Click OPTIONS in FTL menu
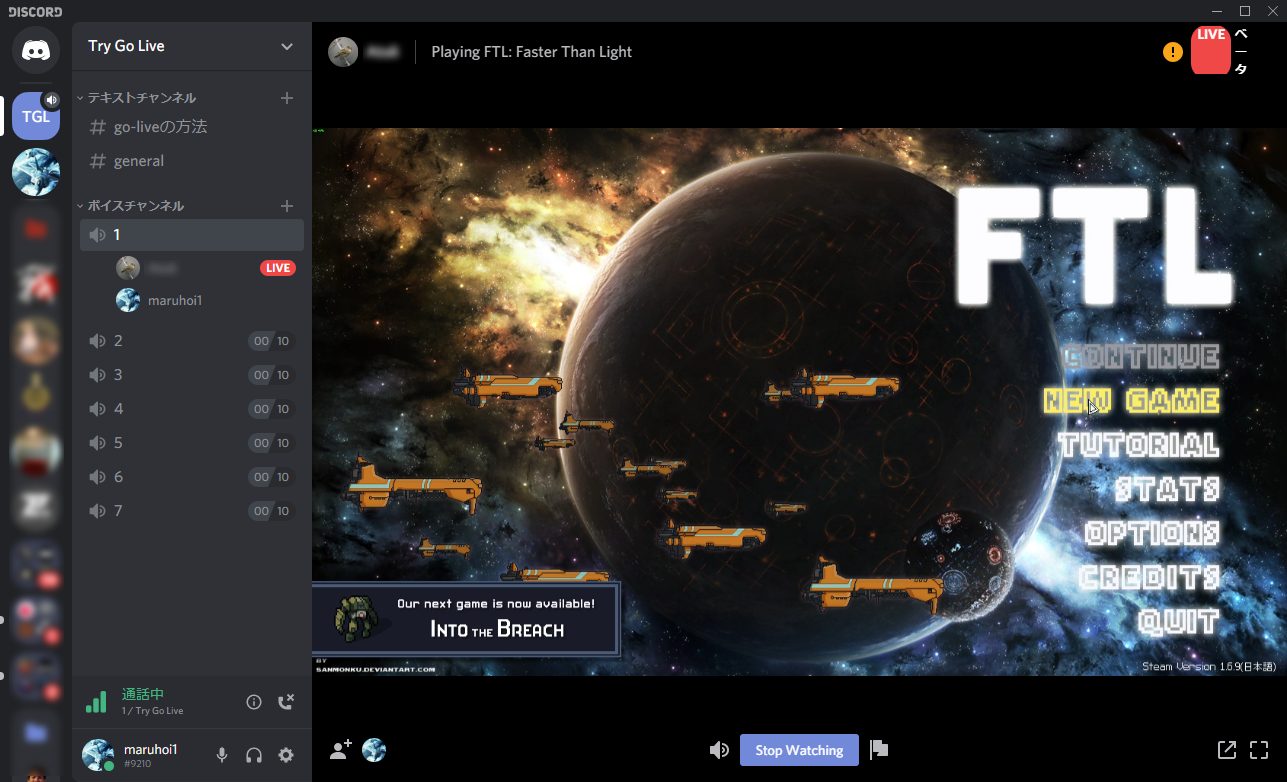Screen dimensions: 1287x782 pyautogui.click(x=1153, y=533)
